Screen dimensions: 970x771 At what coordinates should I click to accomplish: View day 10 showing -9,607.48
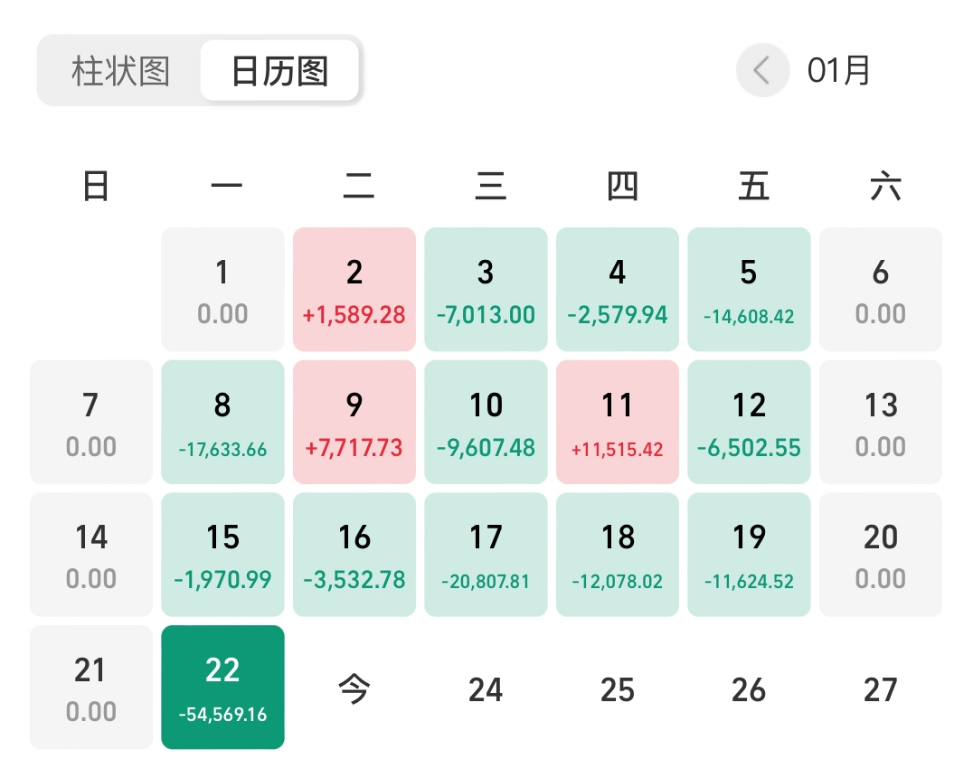coord(486,422)
